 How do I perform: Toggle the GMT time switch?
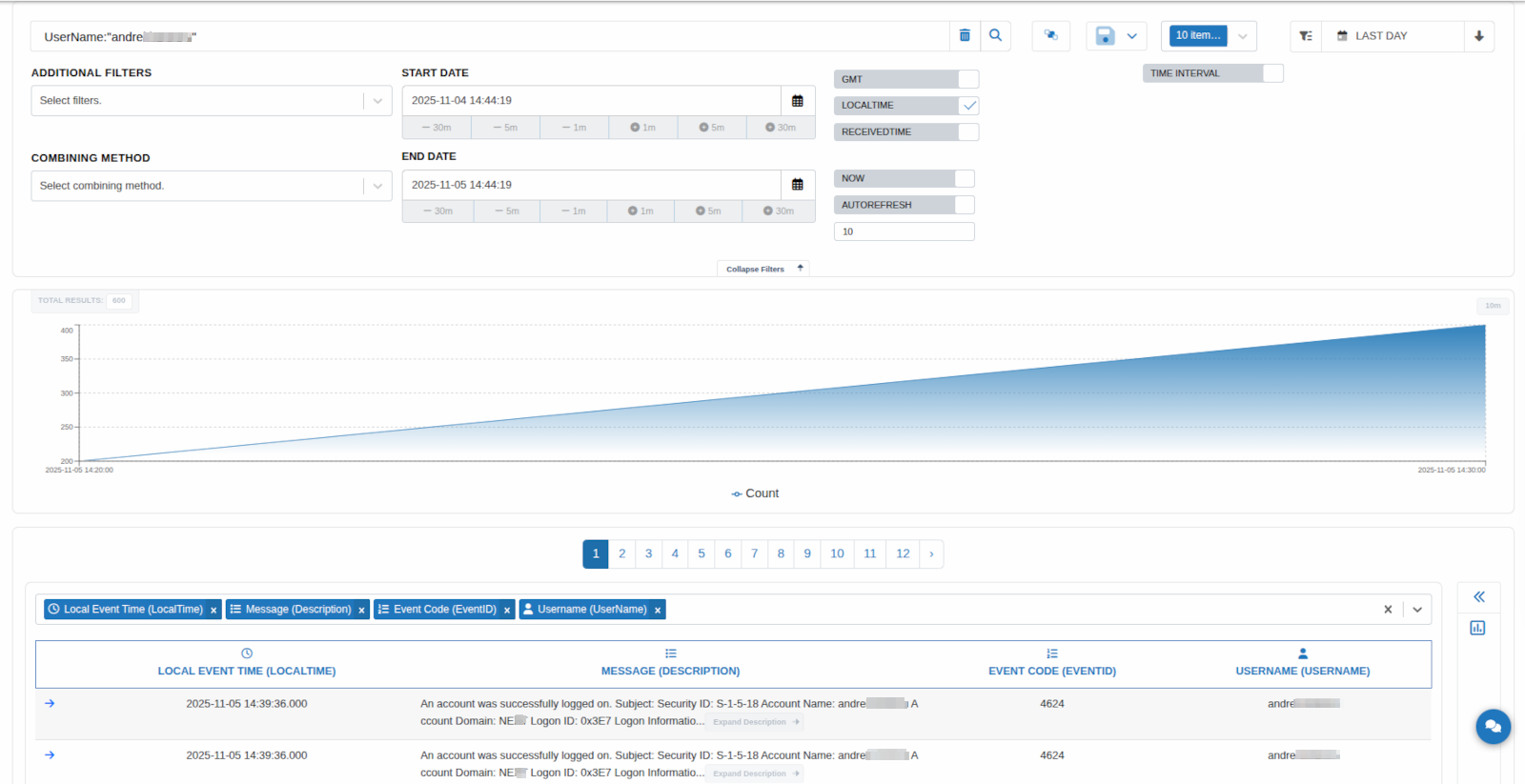[967, 79]
